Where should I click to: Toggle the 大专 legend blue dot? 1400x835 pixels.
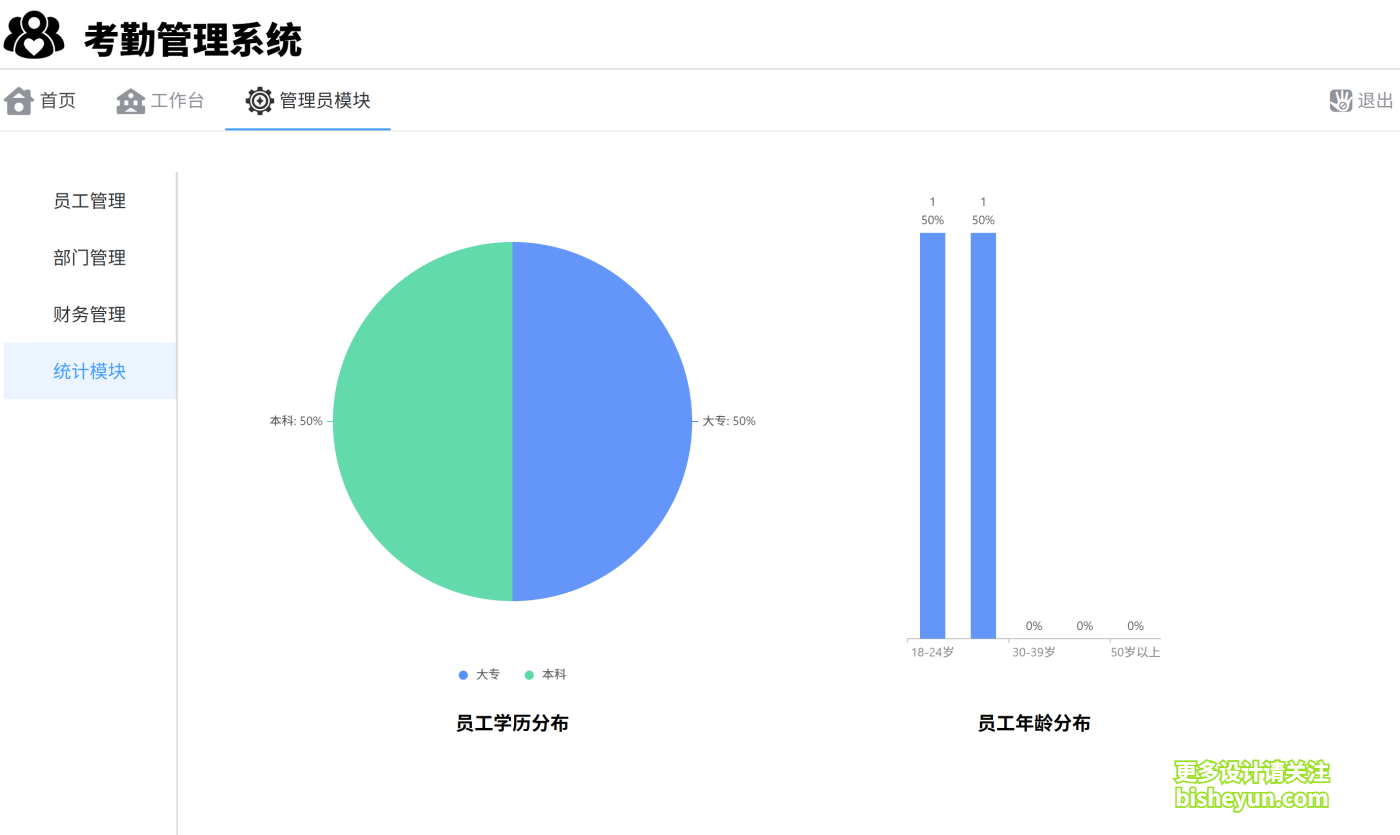pyautogui.click(x=463, y=675)
